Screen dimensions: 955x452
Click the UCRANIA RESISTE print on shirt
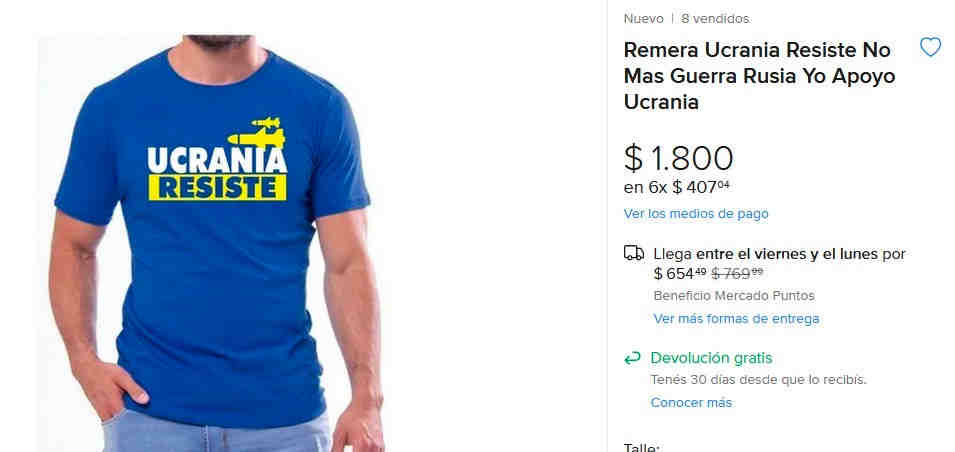coord(217,174)
